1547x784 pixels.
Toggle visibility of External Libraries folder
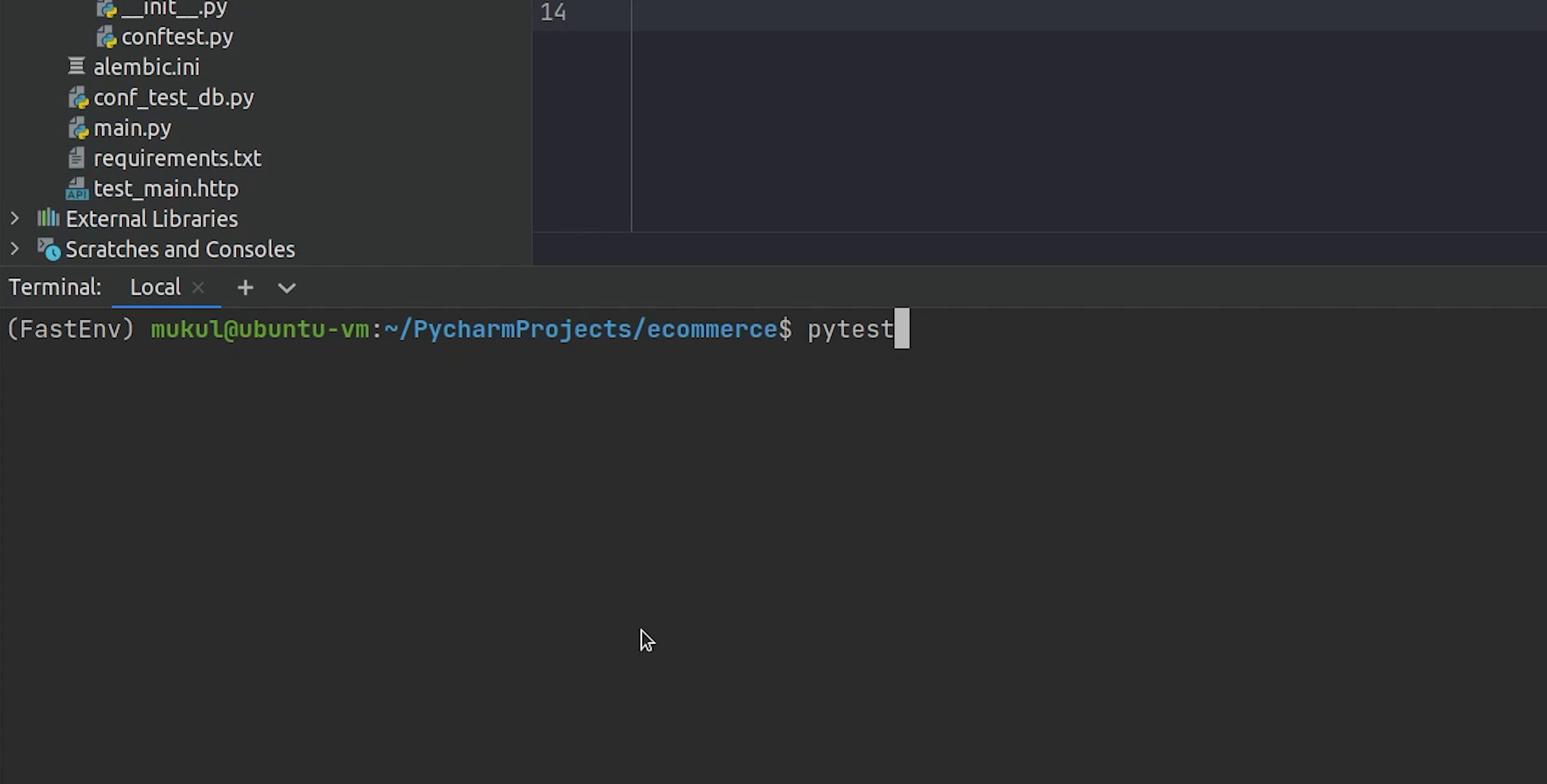click(16, 218)
